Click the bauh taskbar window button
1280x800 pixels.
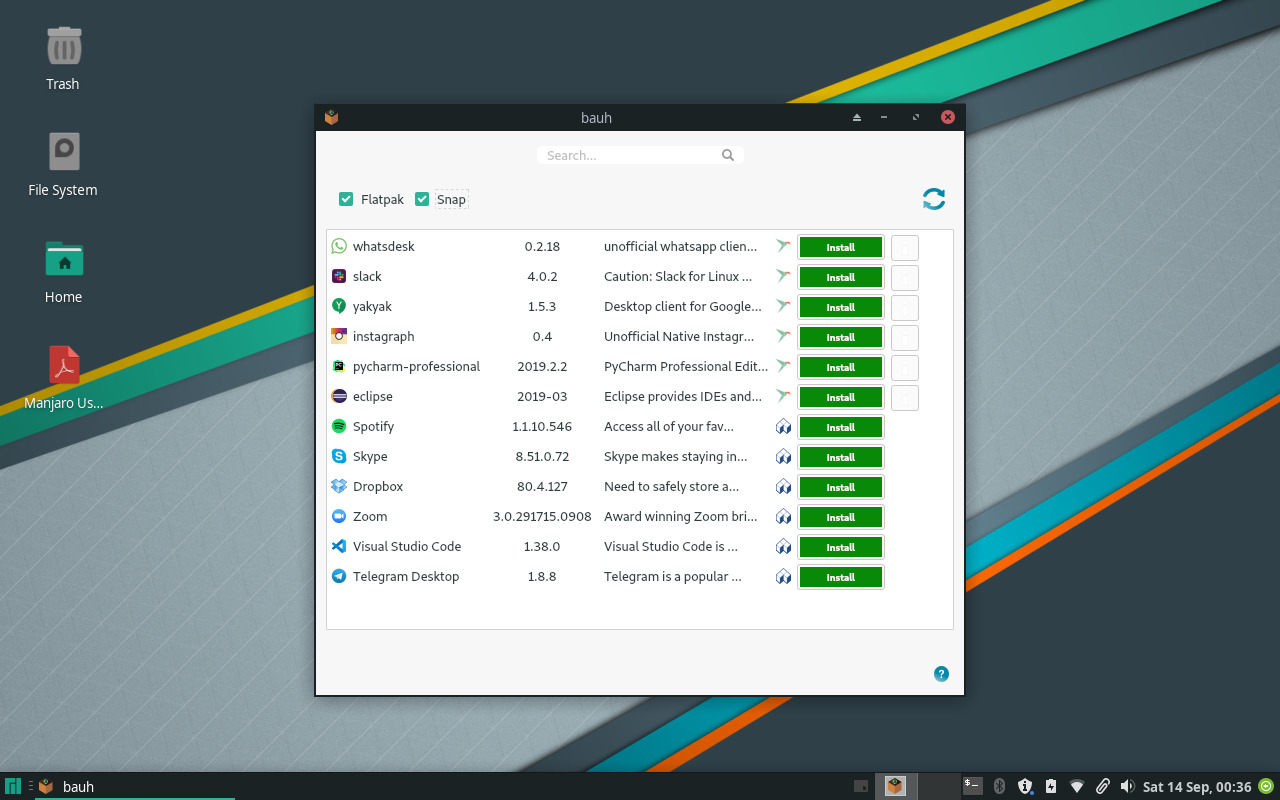(135, 786)
